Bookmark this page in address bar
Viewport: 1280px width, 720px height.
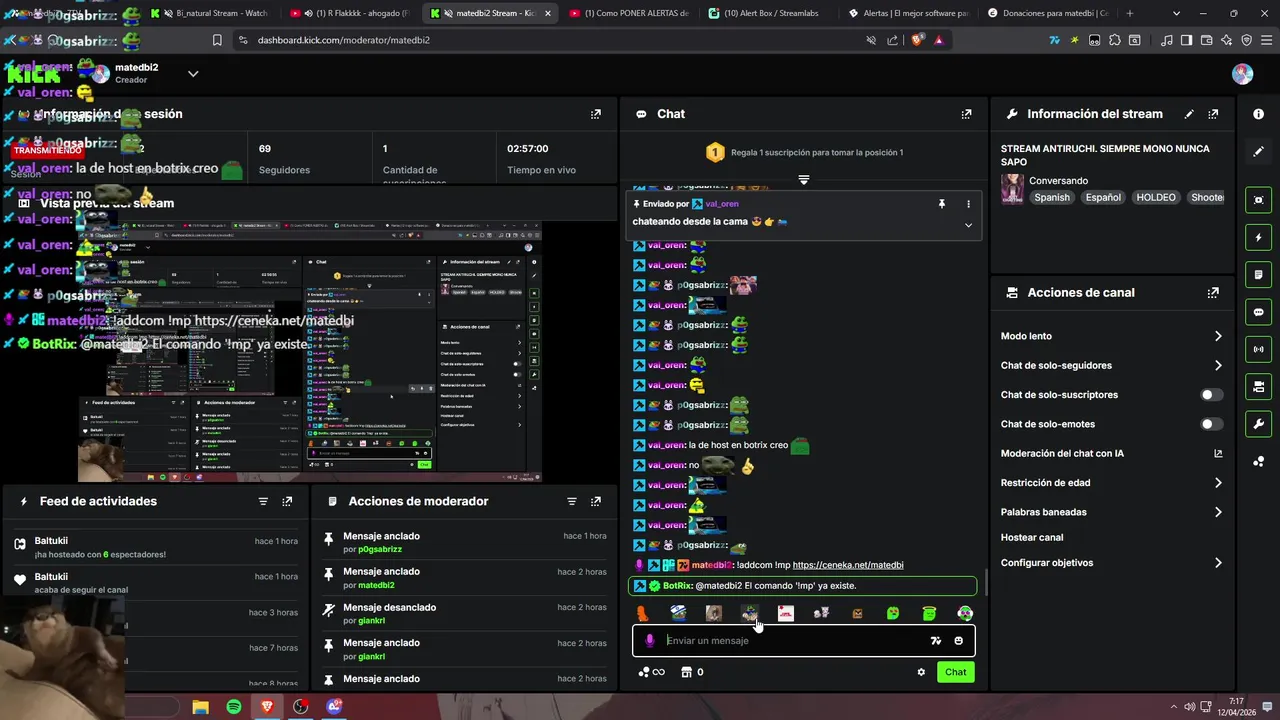tap(217, 40)
